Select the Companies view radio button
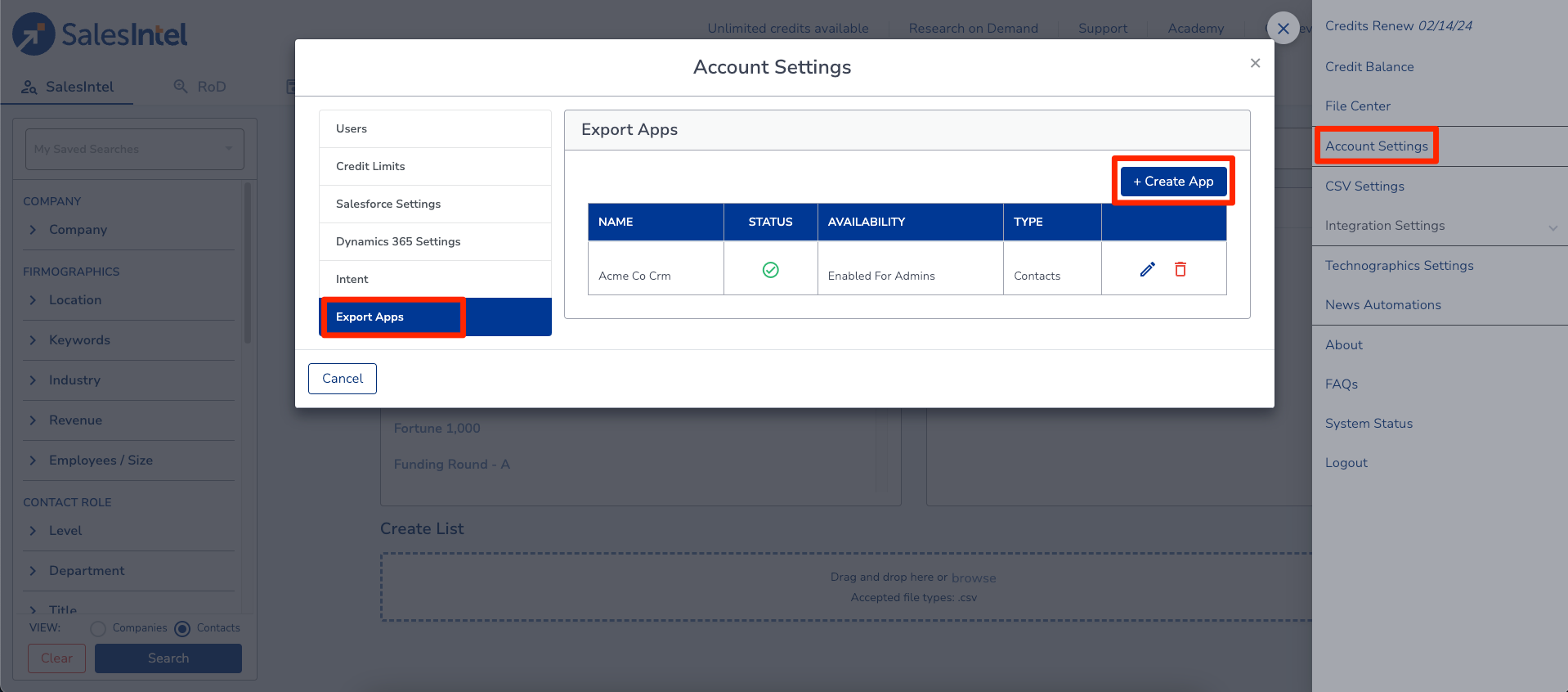1568x692 pixels. tap(98, 628)
